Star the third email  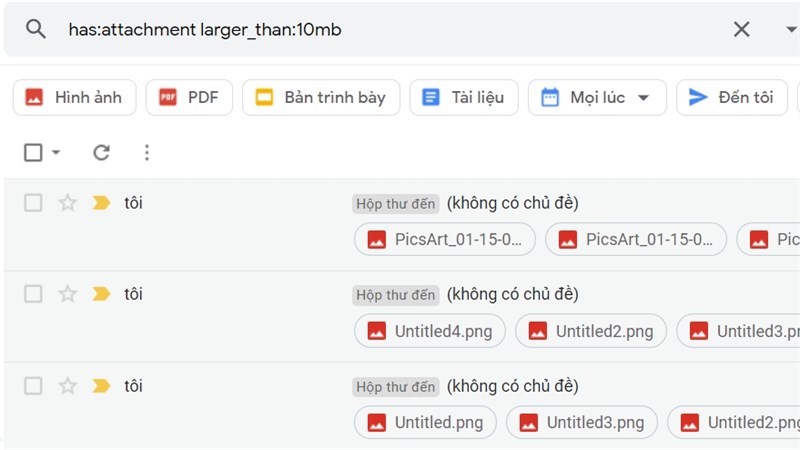pyautogui.click(x=67, y=386)
